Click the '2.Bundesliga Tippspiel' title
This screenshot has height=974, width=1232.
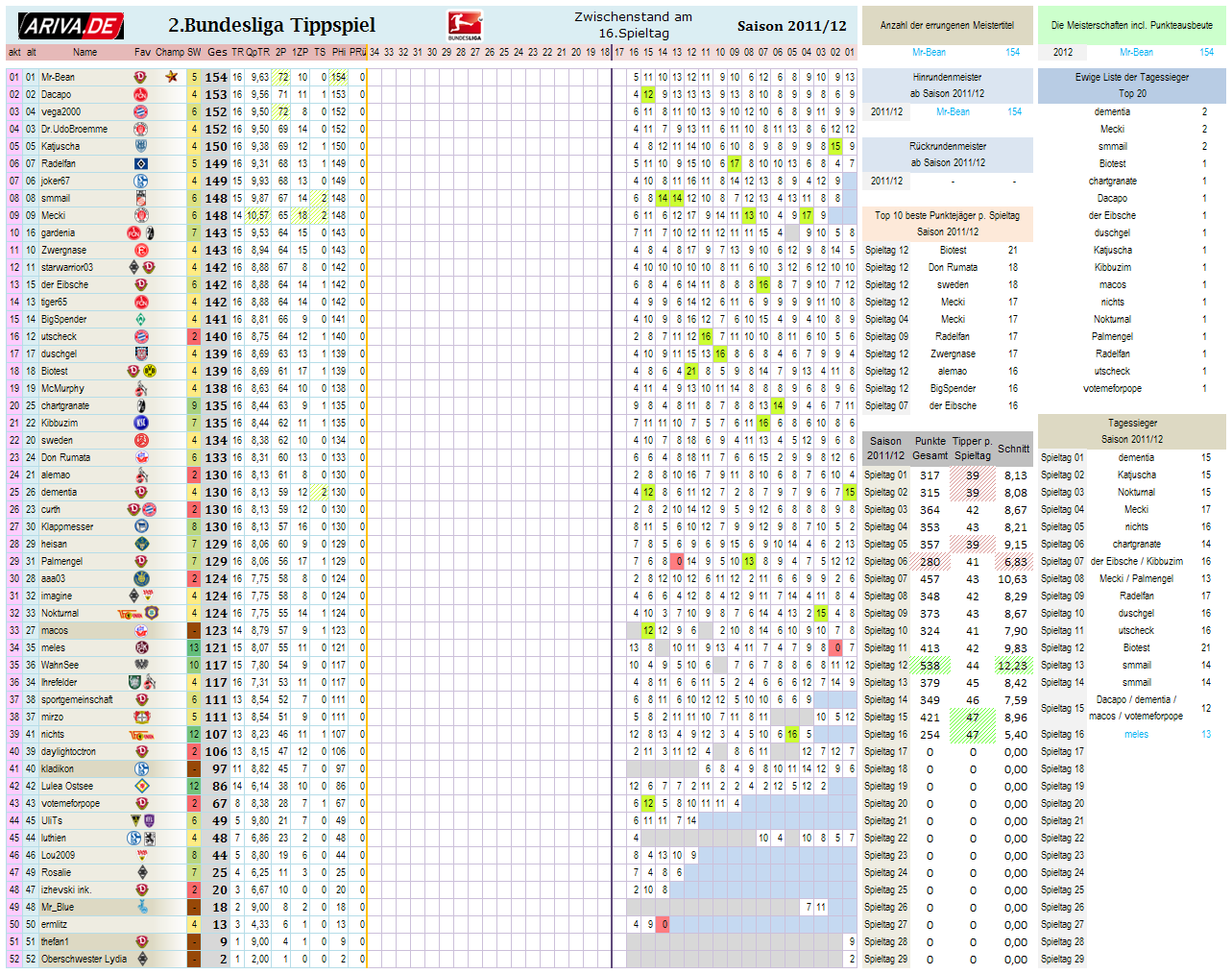272,26
